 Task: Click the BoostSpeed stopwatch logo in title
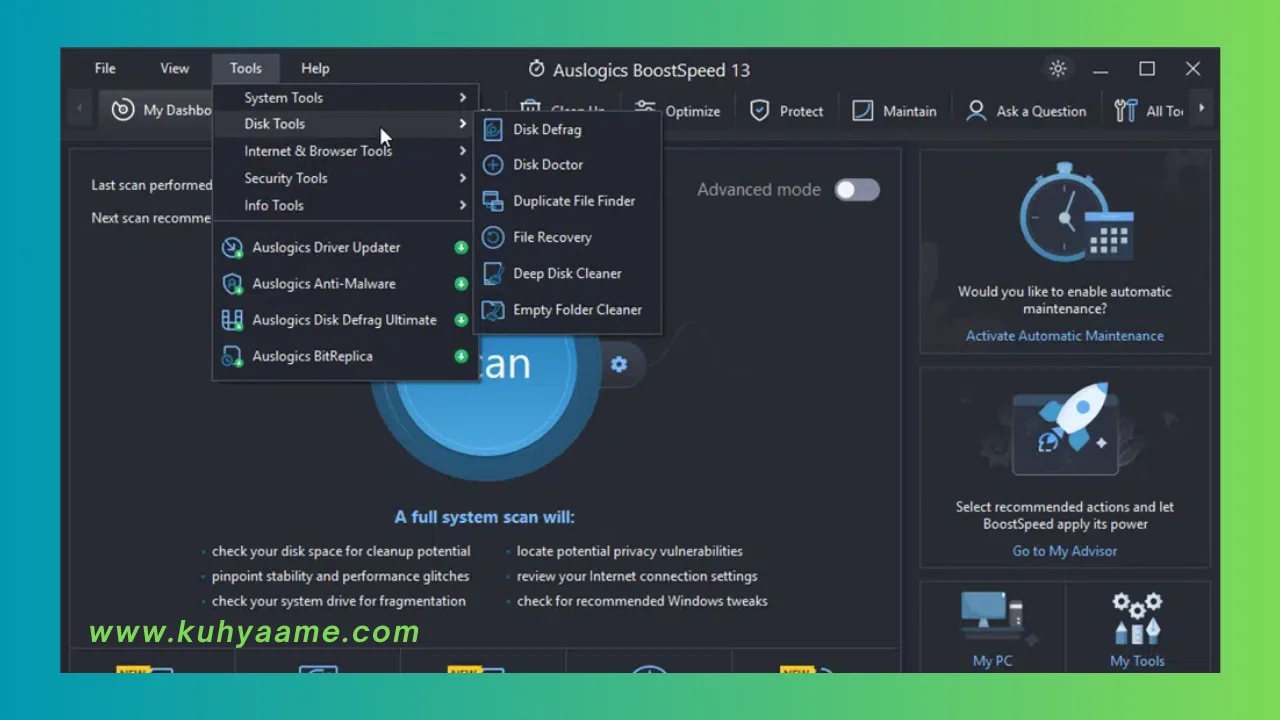tap(537, 69)
